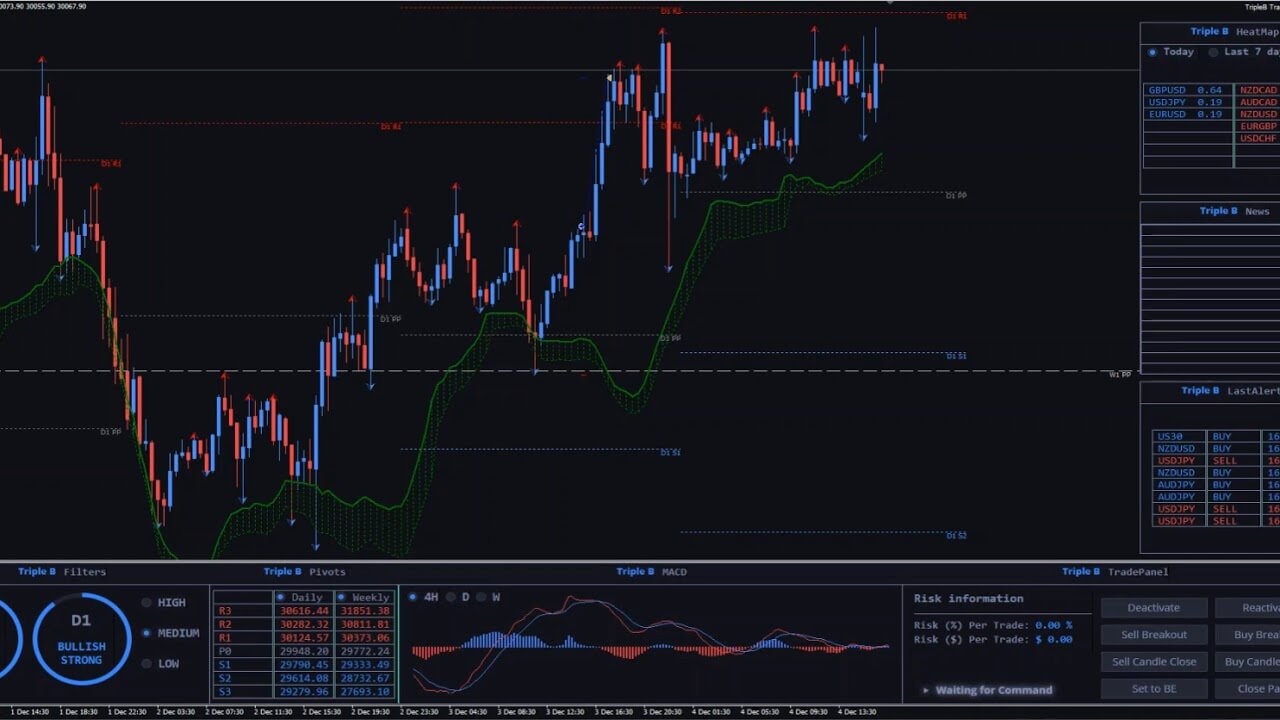Switch MACD to the W timeframe
This screenshot has height=720, width=1280.
pos(481,597)
